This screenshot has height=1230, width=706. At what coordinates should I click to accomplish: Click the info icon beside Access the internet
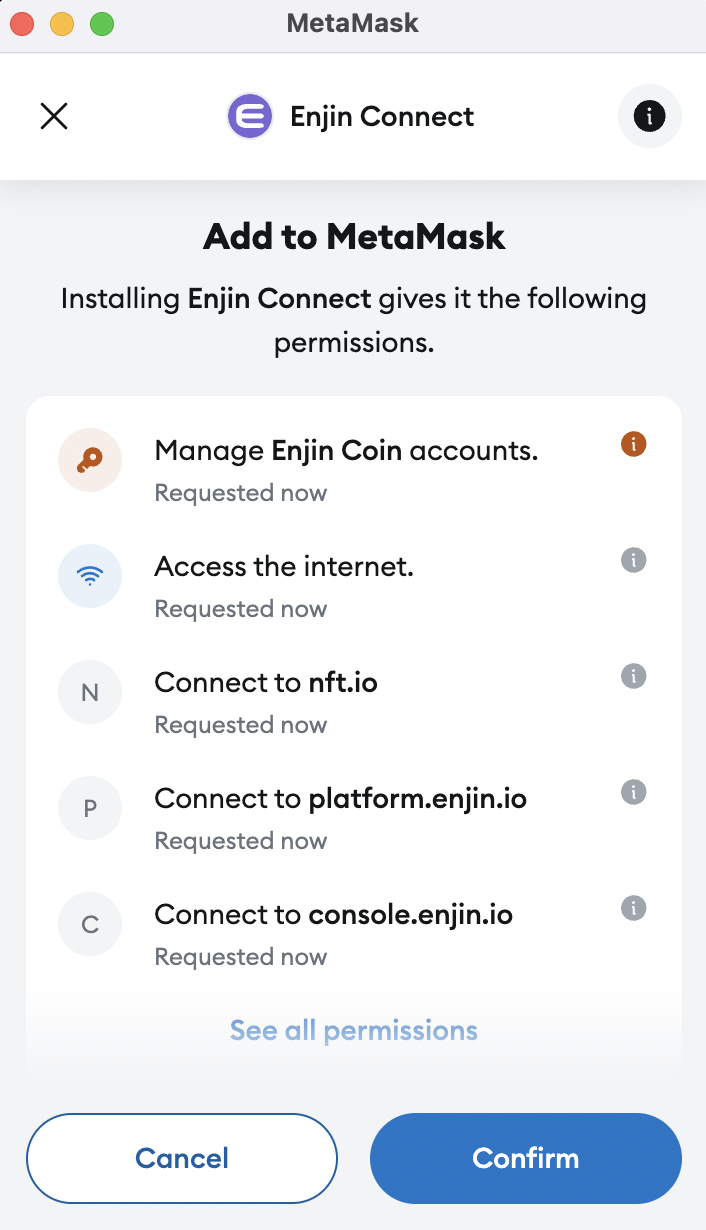click(633, 560)
